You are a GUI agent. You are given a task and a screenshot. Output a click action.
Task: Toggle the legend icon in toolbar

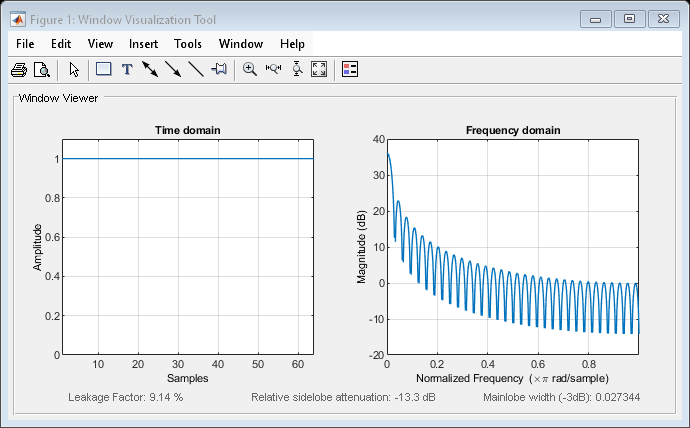[350, 70]
